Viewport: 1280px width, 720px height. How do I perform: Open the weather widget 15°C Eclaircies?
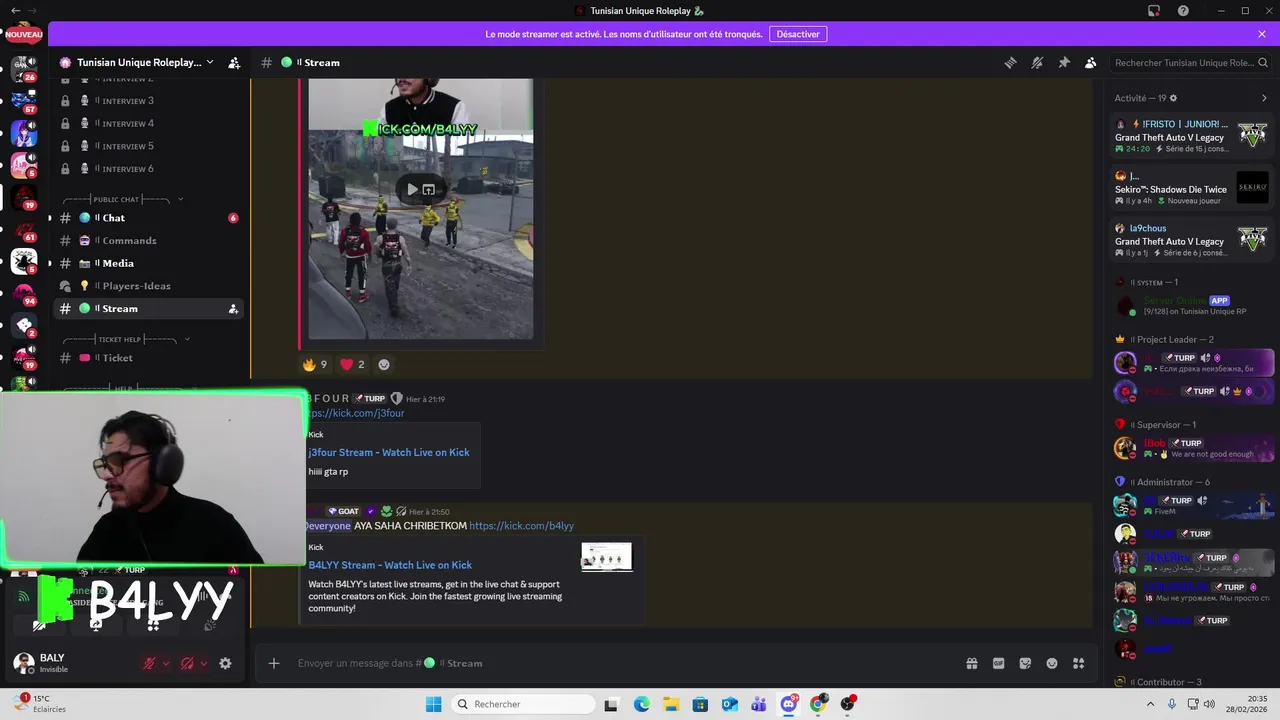pos(40,704)
